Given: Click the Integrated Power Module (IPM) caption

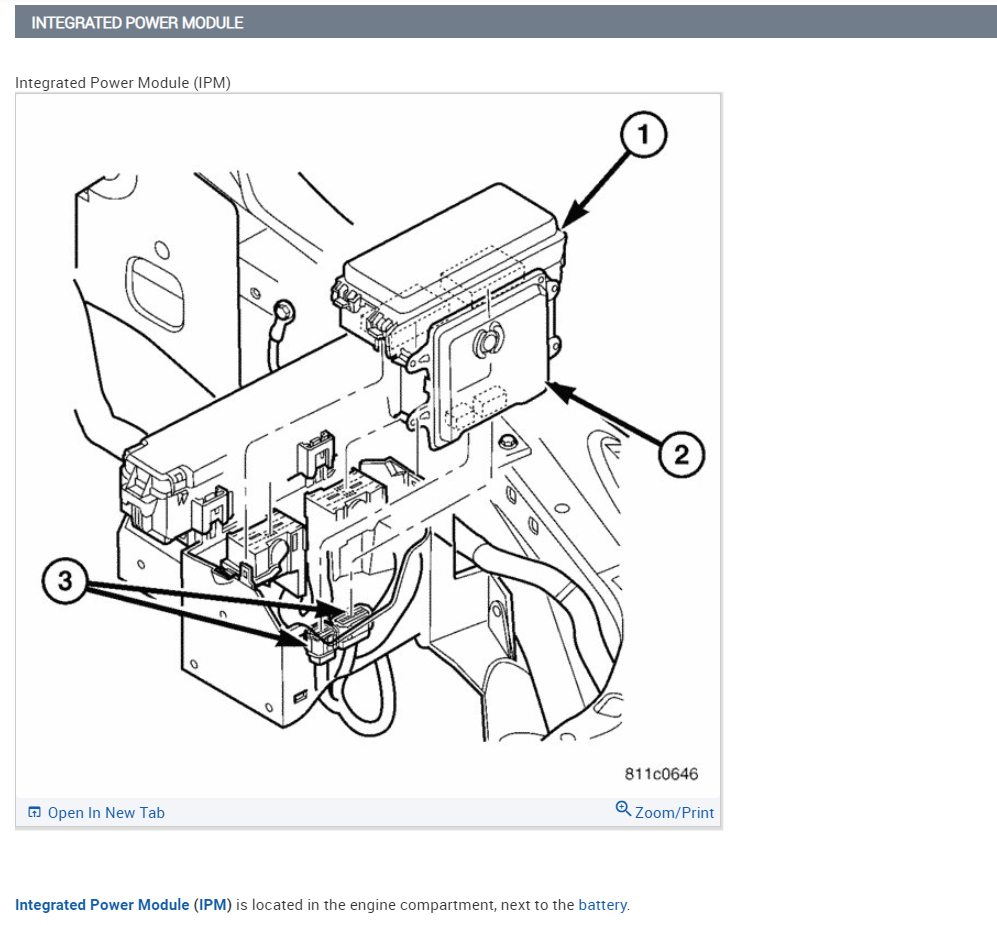Looking at the screenshot, I should [x=123, y=83].
